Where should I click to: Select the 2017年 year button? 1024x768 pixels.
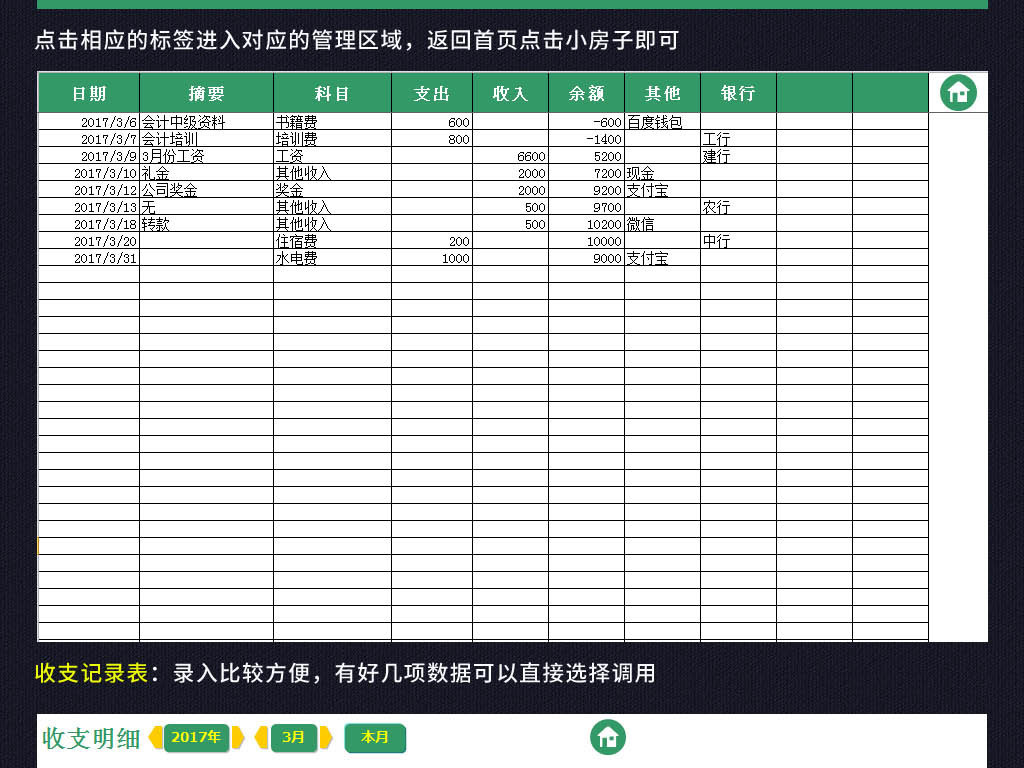click(x=197, y=737)
